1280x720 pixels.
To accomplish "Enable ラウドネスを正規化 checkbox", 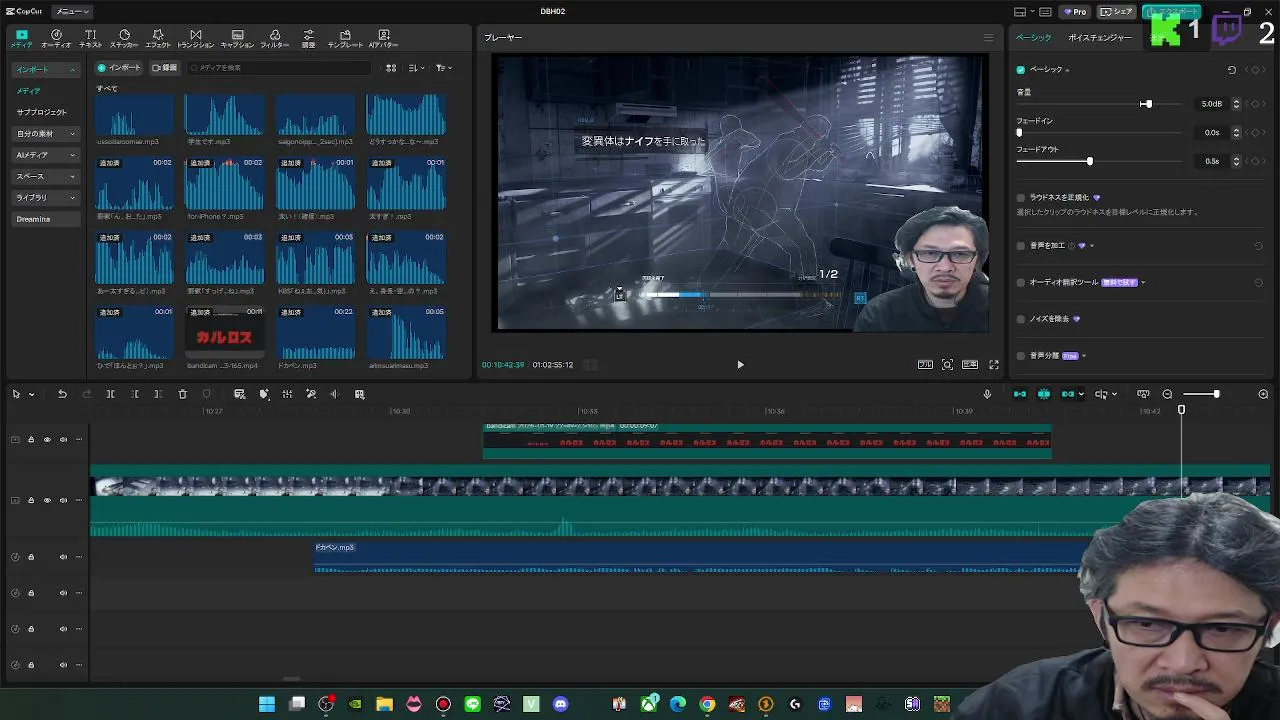I will click(1020, 198).
